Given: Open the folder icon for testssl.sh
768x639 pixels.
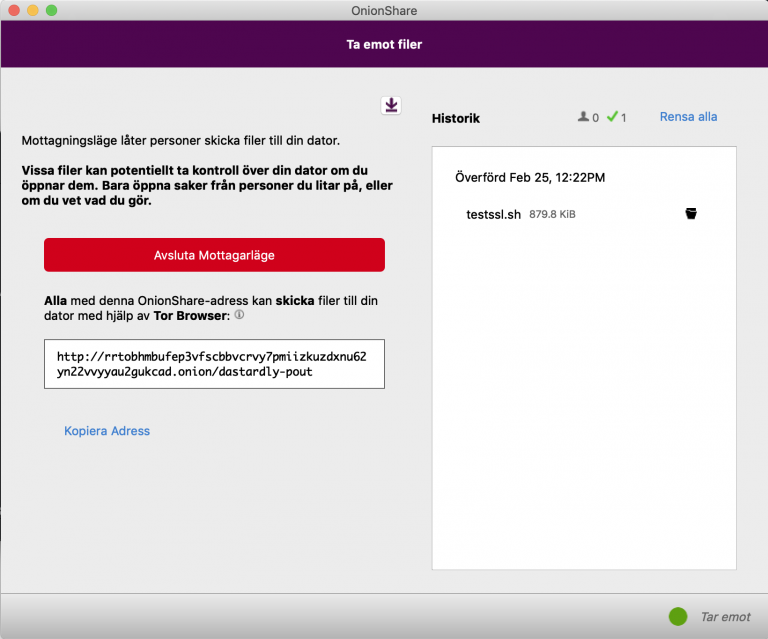Looking at the screenshot, I should [x=690, y=214].
